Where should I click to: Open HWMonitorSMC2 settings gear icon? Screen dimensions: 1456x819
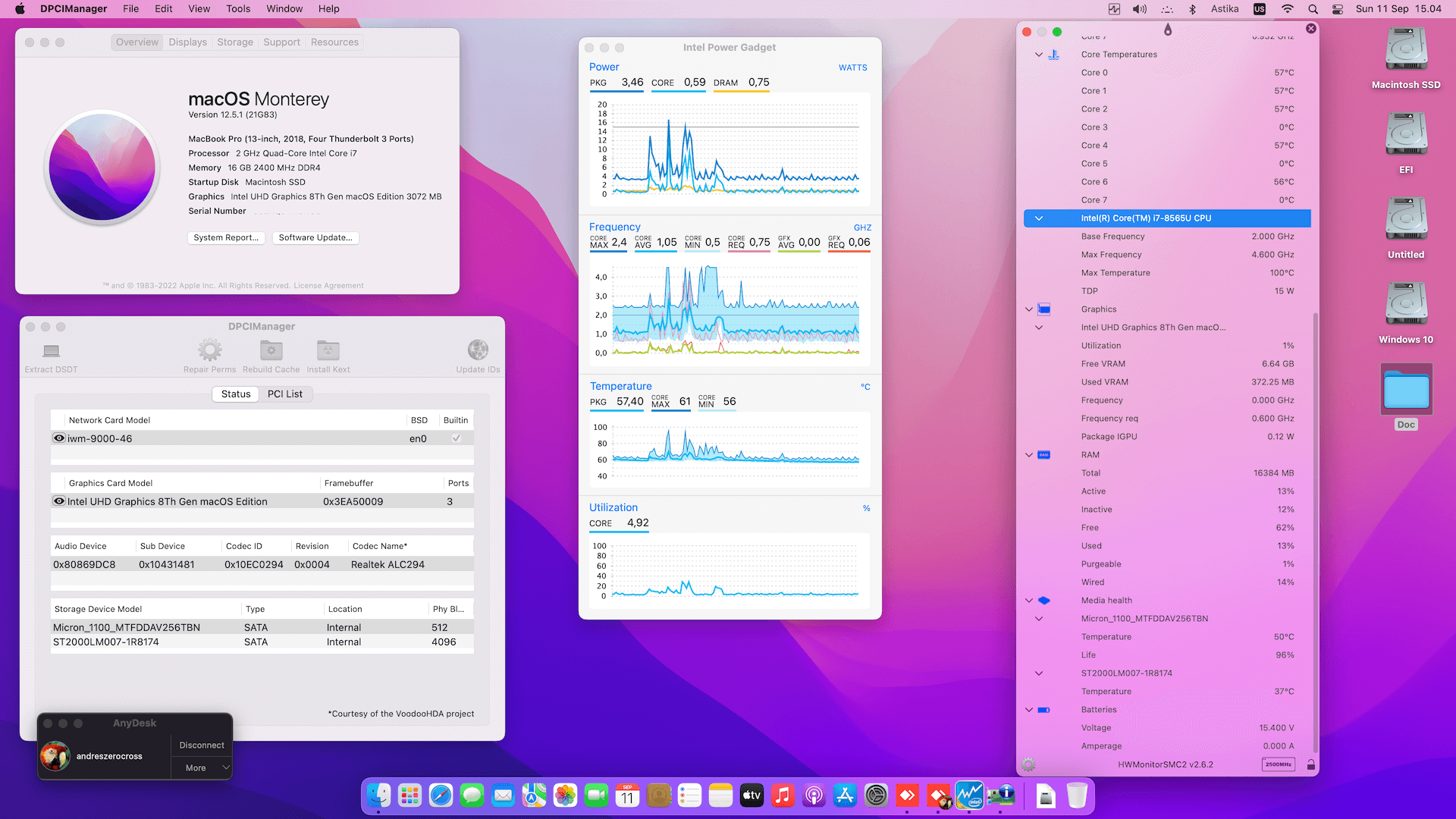tap(1028, 764)
